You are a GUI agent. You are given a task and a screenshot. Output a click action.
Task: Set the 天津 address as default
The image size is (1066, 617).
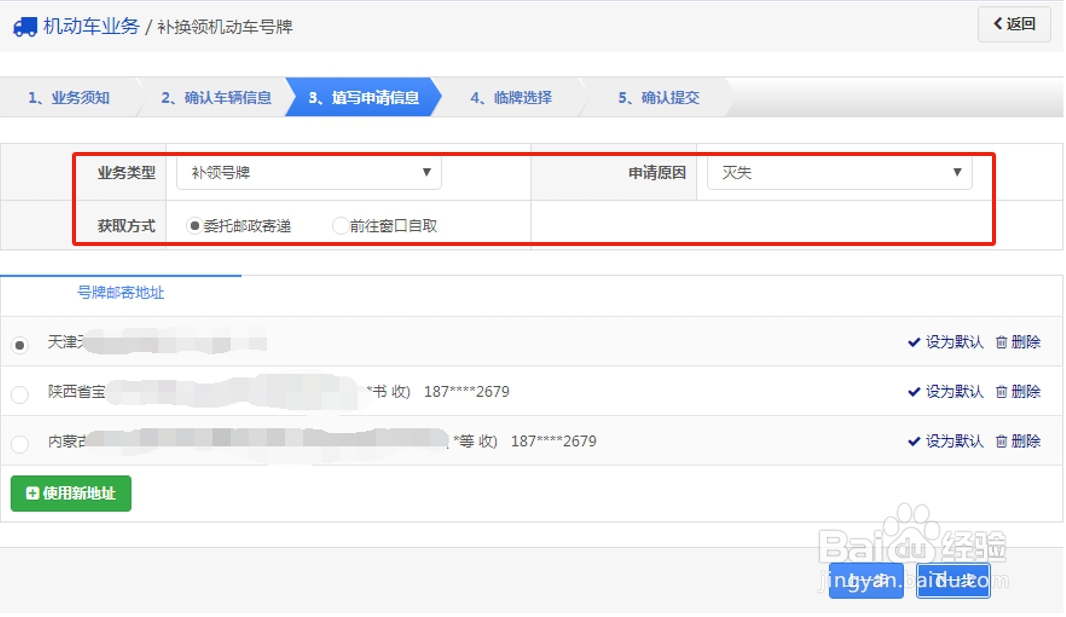946,342
